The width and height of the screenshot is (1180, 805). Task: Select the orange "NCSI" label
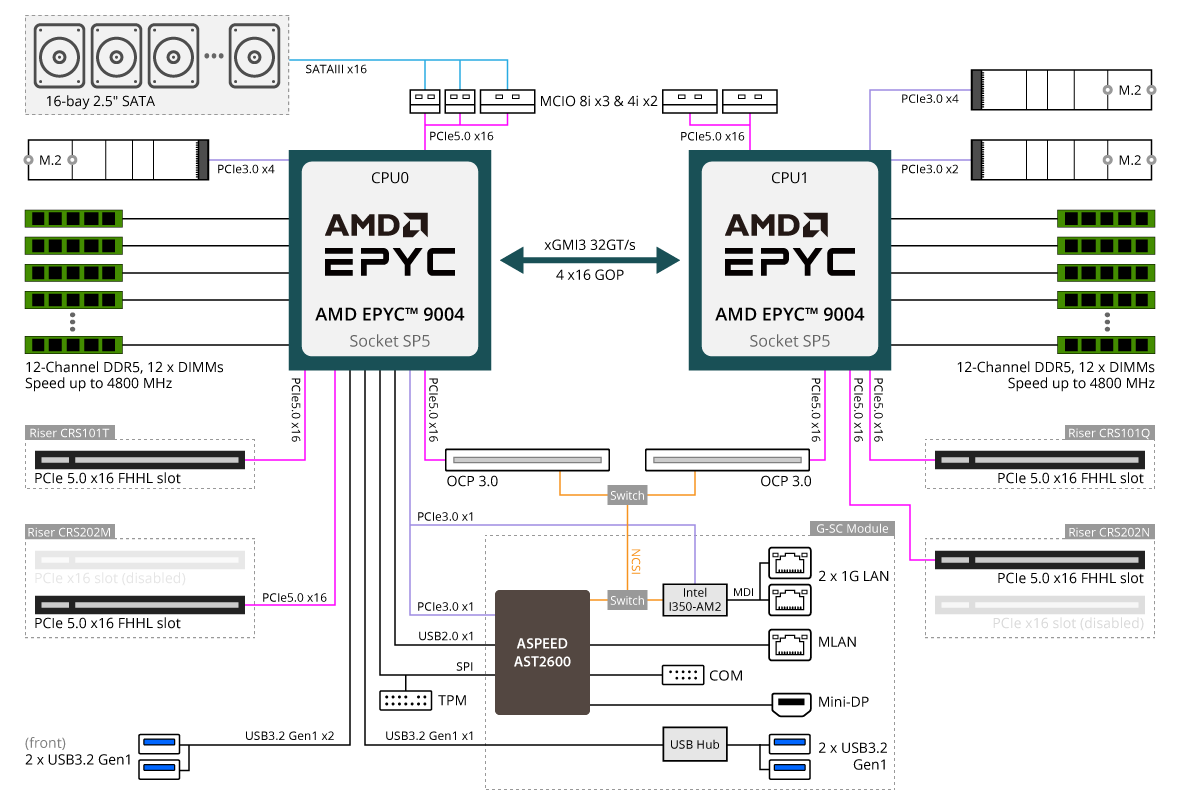[x=636, y=561]
